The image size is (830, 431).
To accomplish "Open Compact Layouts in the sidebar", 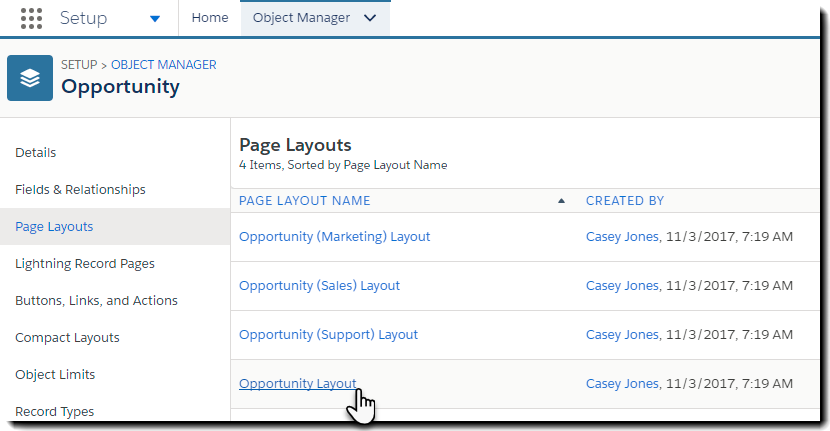I will coord(67,338).
